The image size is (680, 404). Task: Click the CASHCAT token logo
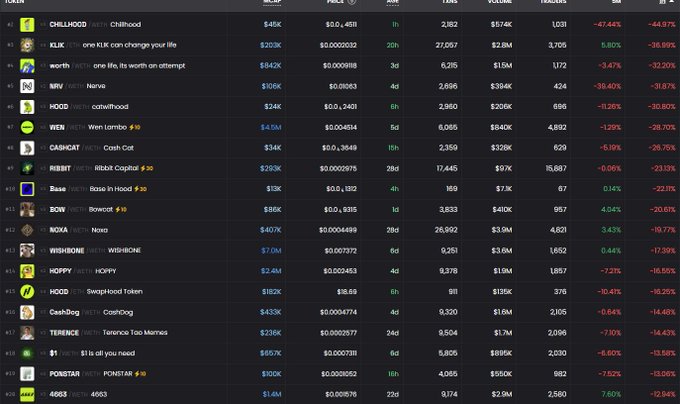[x=27, y=148]
